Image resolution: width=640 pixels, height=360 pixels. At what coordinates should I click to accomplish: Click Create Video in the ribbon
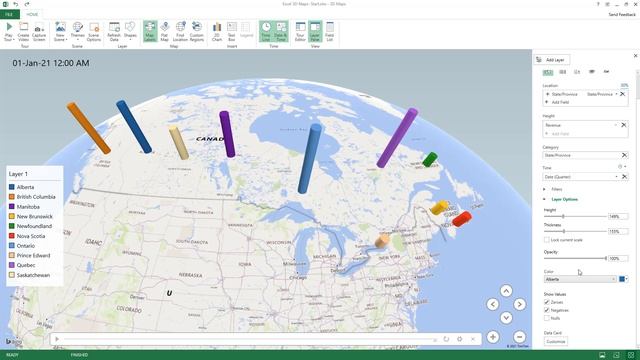click(x=23, y=31)
